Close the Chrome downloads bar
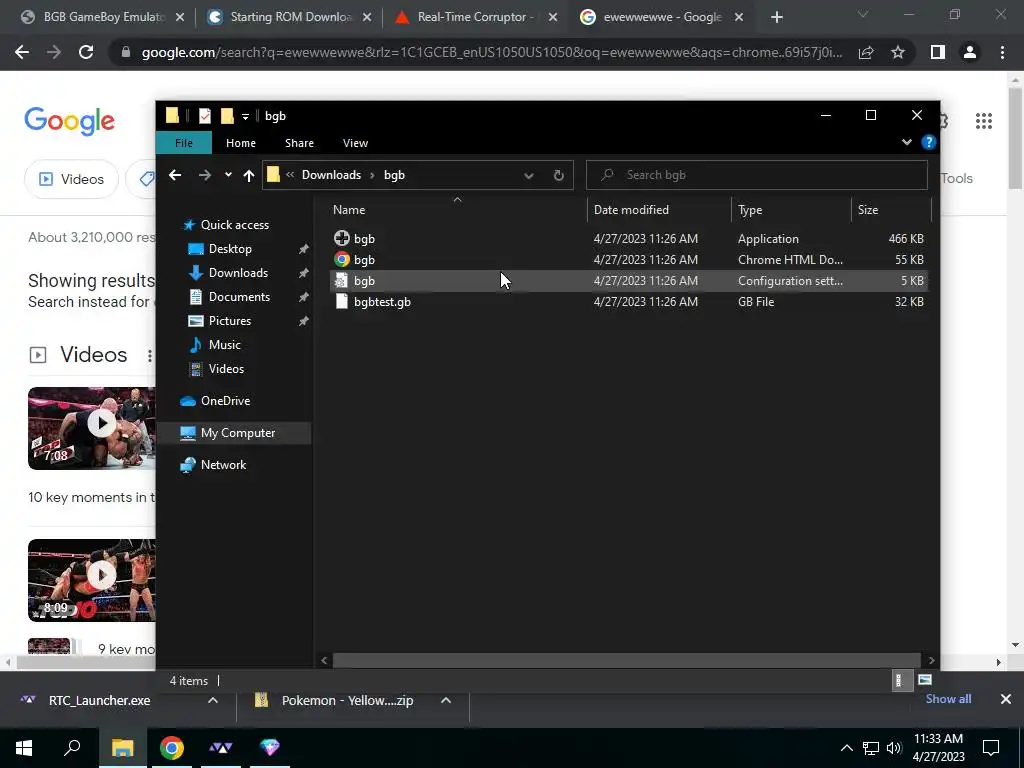The width and height of the screenshot is (1024, 768). (1006, 699)
